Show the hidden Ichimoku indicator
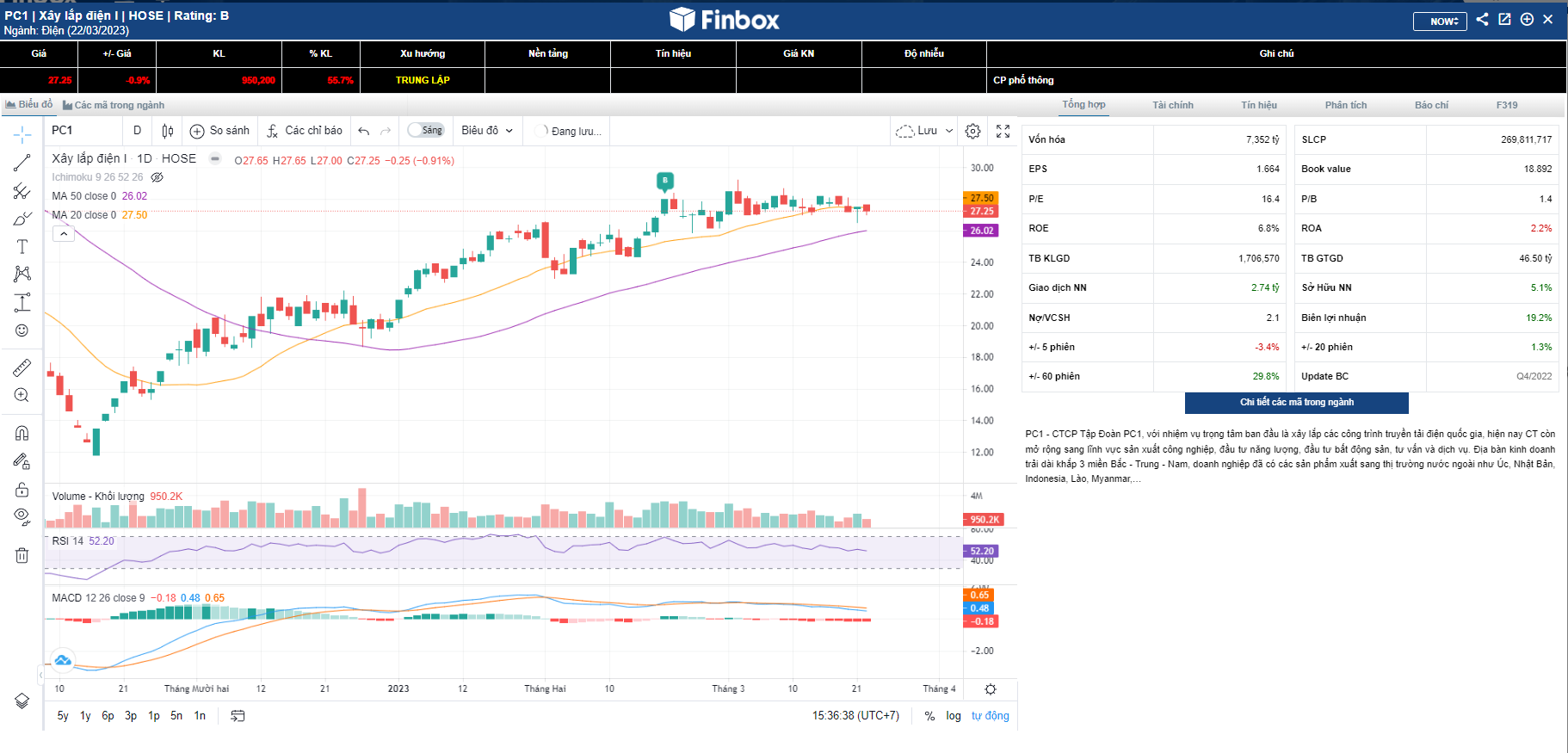Viewport: 1568px width, 753px height. pos(157,177)
